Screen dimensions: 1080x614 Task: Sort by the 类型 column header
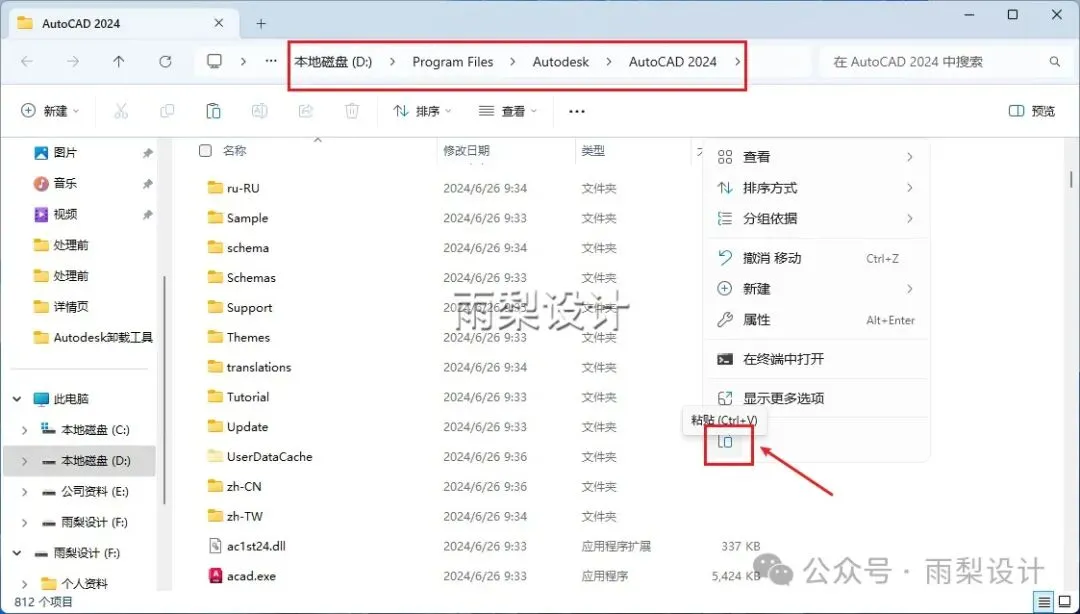coord(593,150)
